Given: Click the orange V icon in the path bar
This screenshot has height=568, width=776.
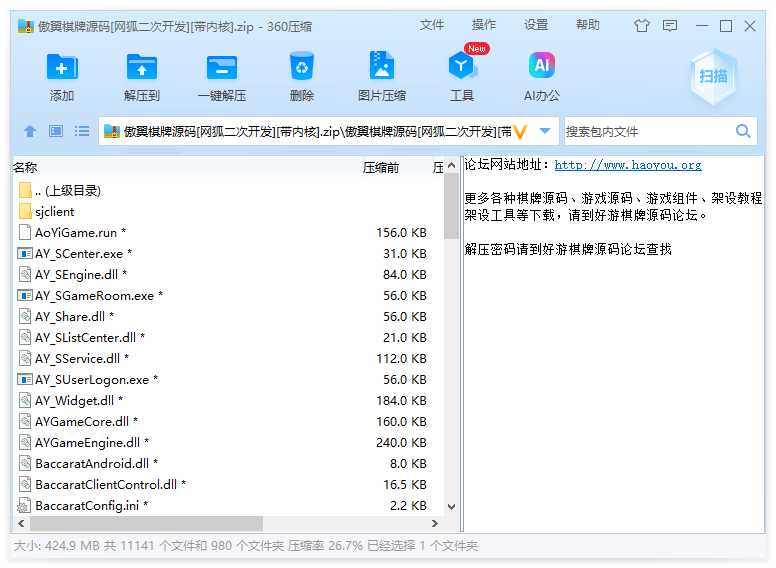Looking at the screenshot, I should [x=520, y=132].
